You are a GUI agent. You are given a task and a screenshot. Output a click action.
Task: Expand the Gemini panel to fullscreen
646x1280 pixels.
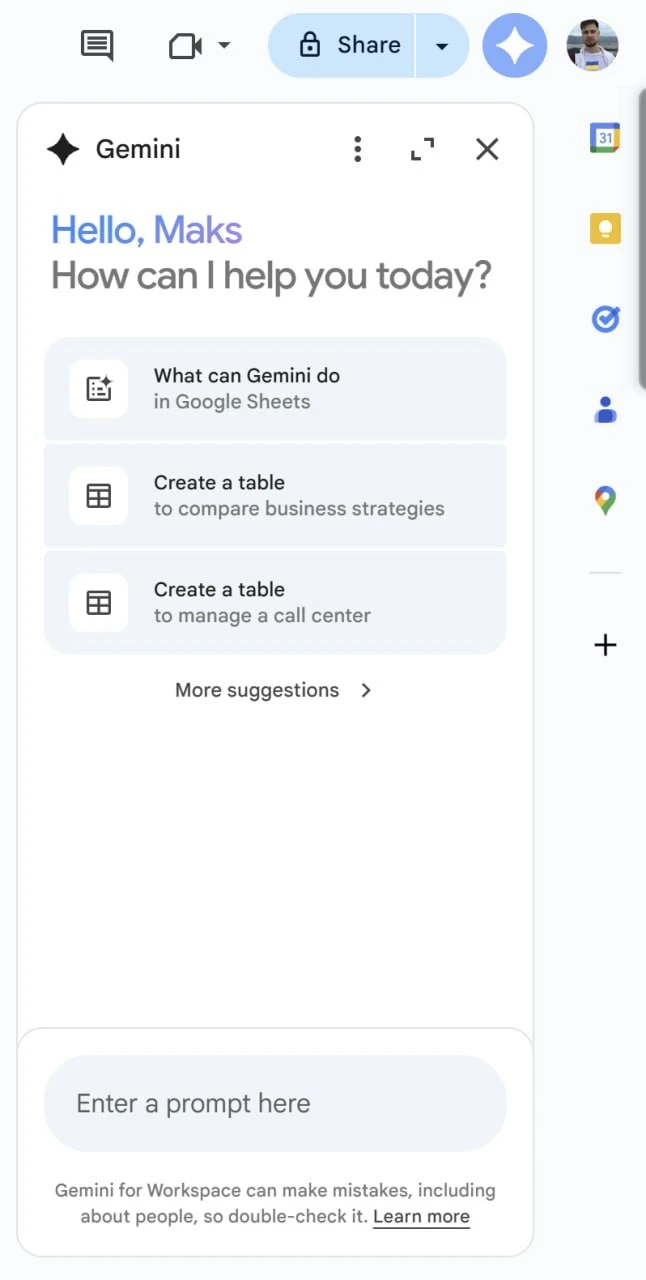[x=423, y=150]
